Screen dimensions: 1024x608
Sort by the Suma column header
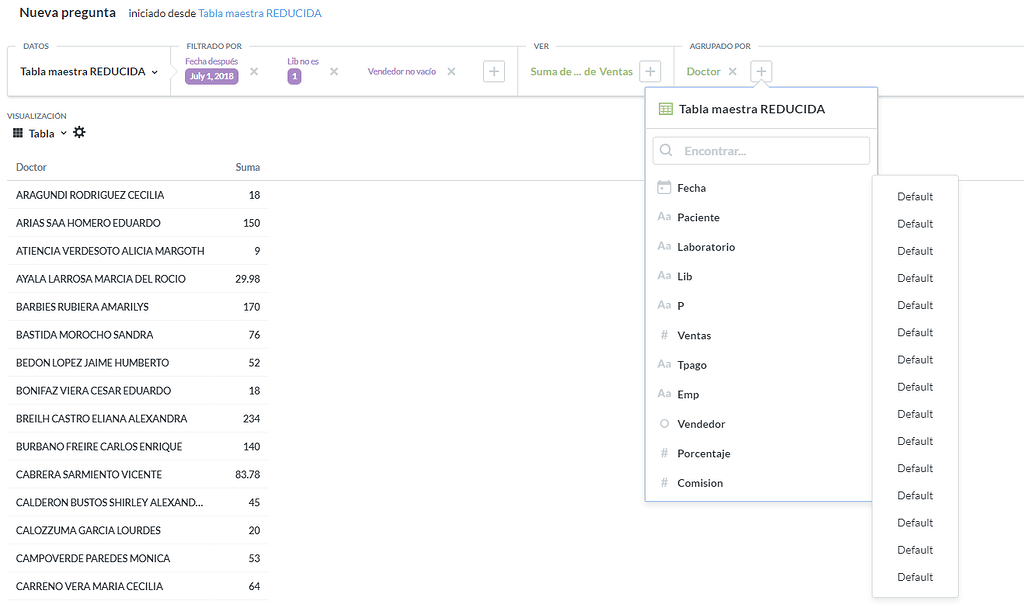coord(247,167)
